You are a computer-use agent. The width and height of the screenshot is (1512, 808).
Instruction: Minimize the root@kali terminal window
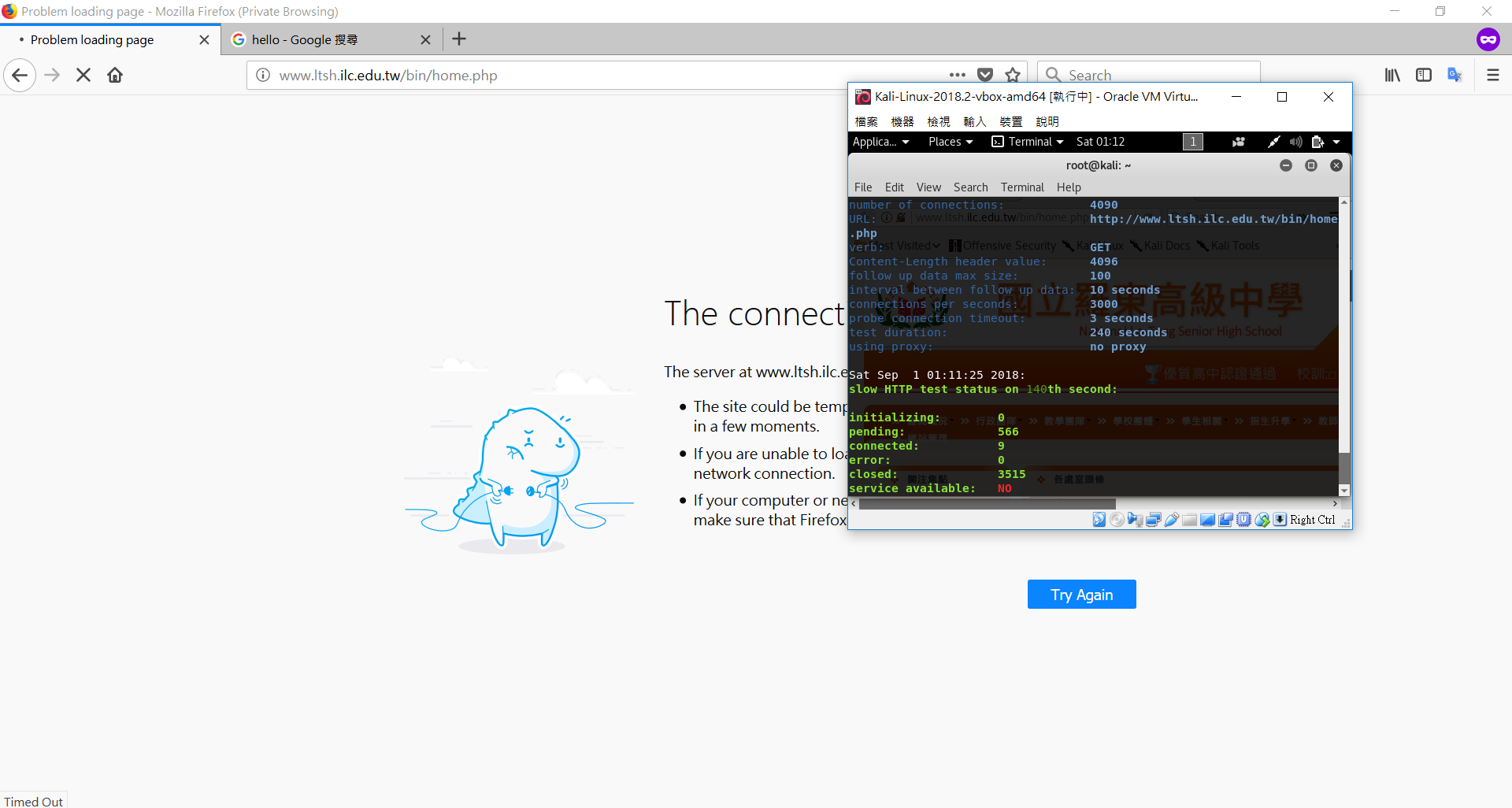click(1286, 165)
